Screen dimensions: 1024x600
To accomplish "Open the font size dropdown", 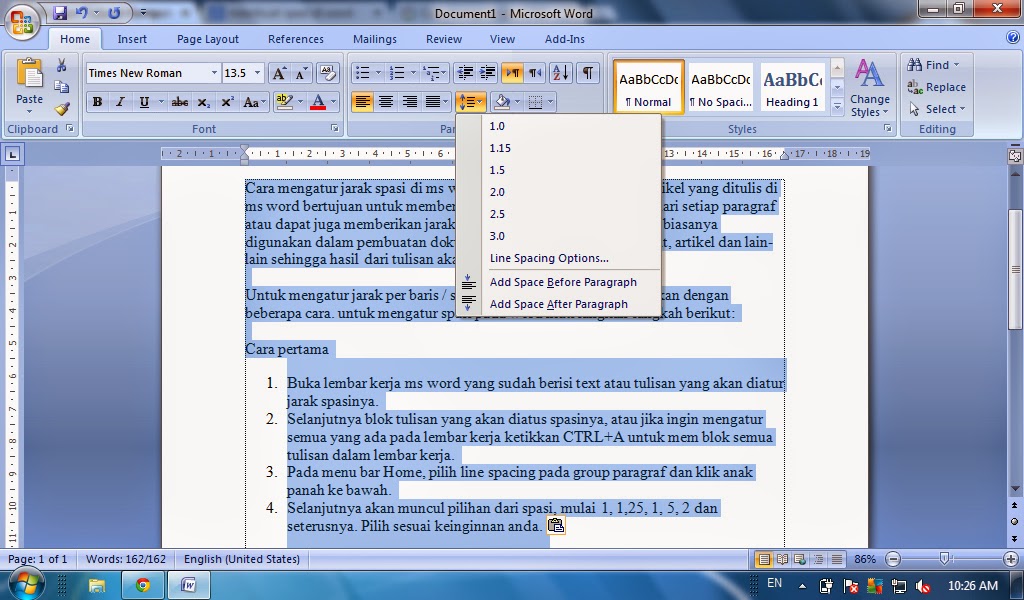I will [x=257, y=73].
